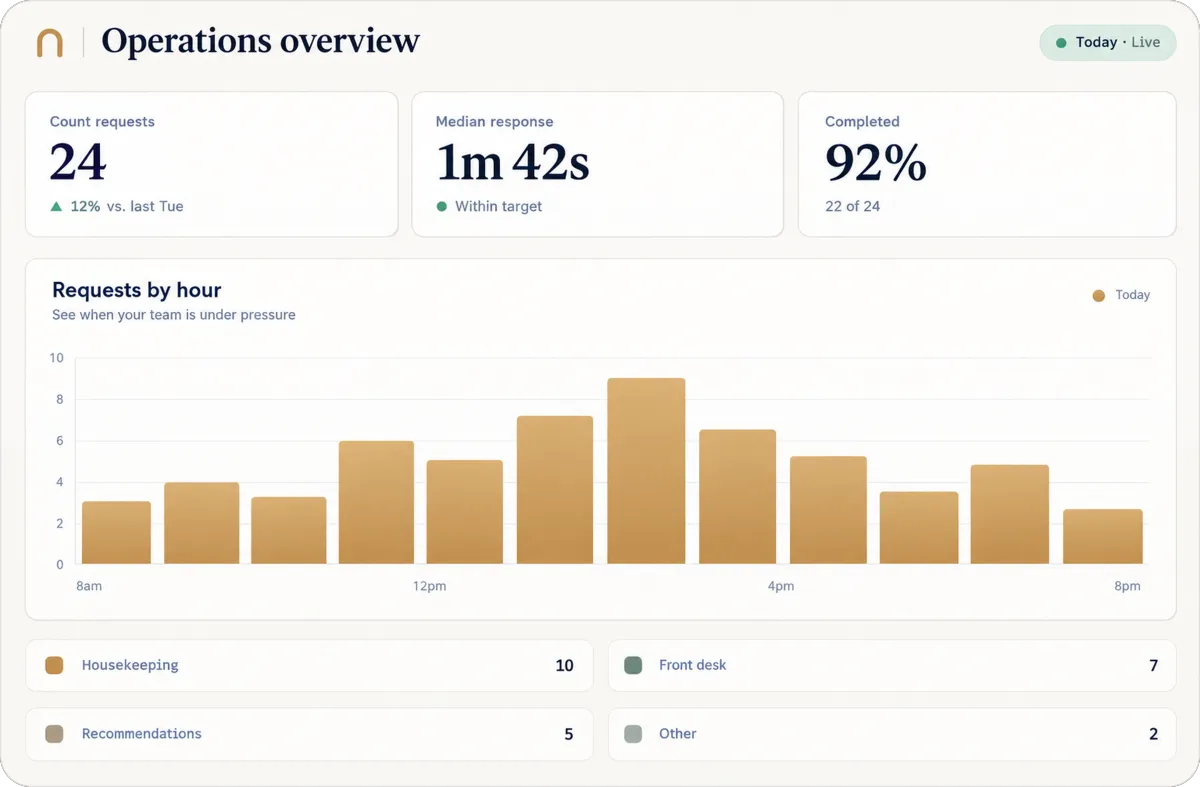The image size is (1200, 787).
Task: Click the Front desk count 7
Action: tap(1153, 665)
